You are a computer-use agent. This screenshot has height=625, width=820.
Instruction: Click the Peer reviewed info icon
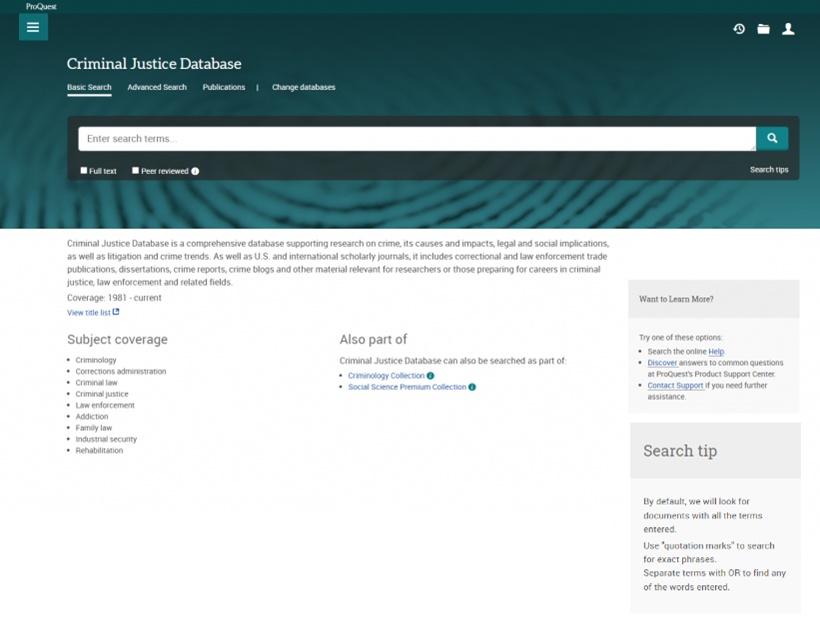click(x=195, y=170)
